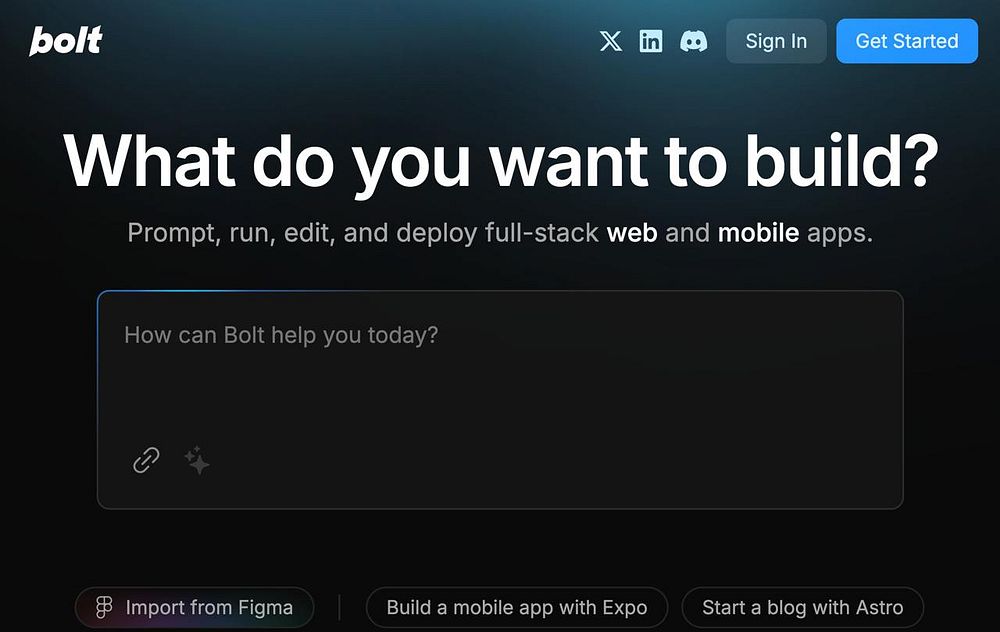Image resolution: width=1000 pixels, height=632 pixels.
Task: Join via the Discord icon
Action: [693, 41]
